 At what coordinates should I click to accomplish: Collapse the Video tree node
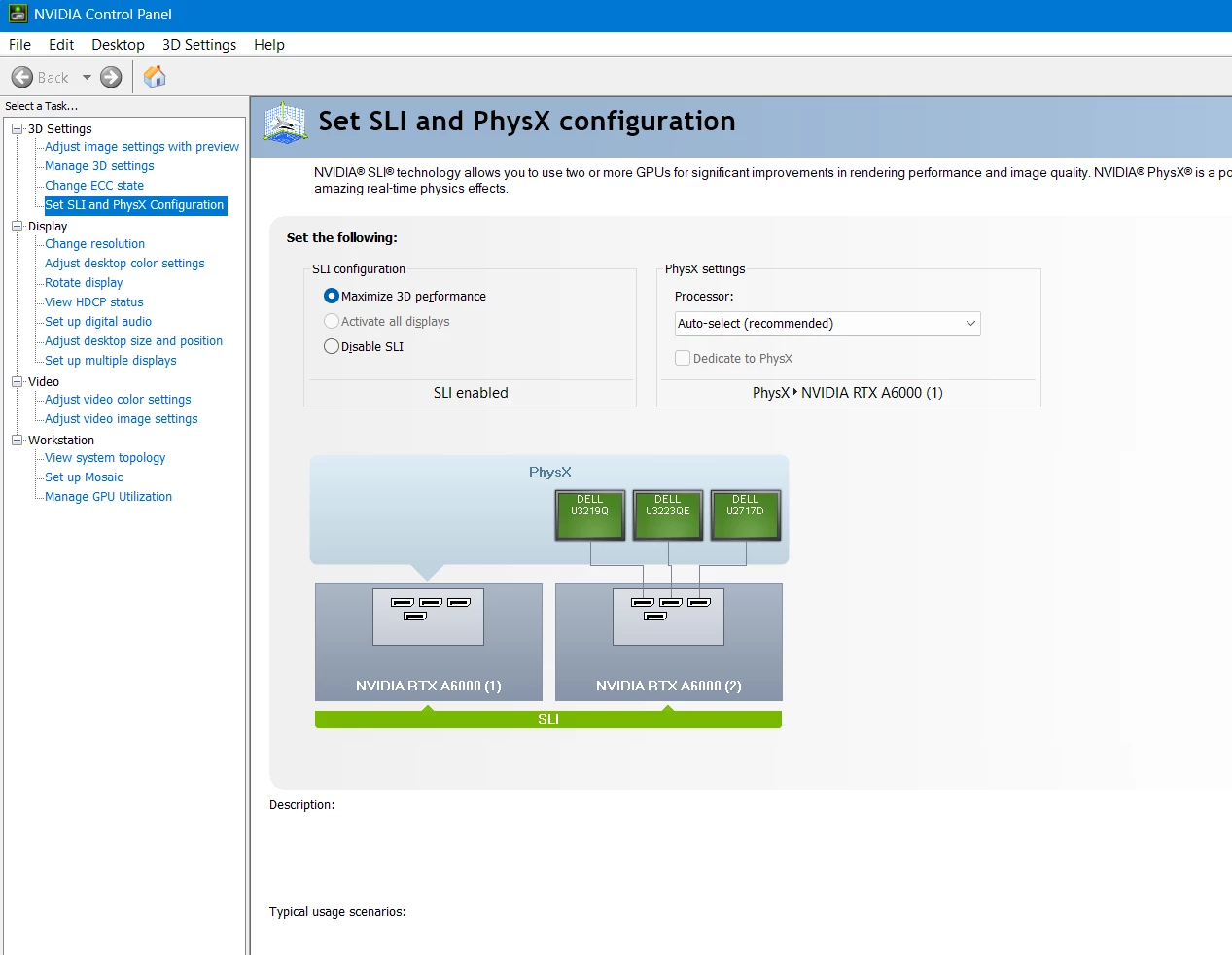[x=17, y=381]
